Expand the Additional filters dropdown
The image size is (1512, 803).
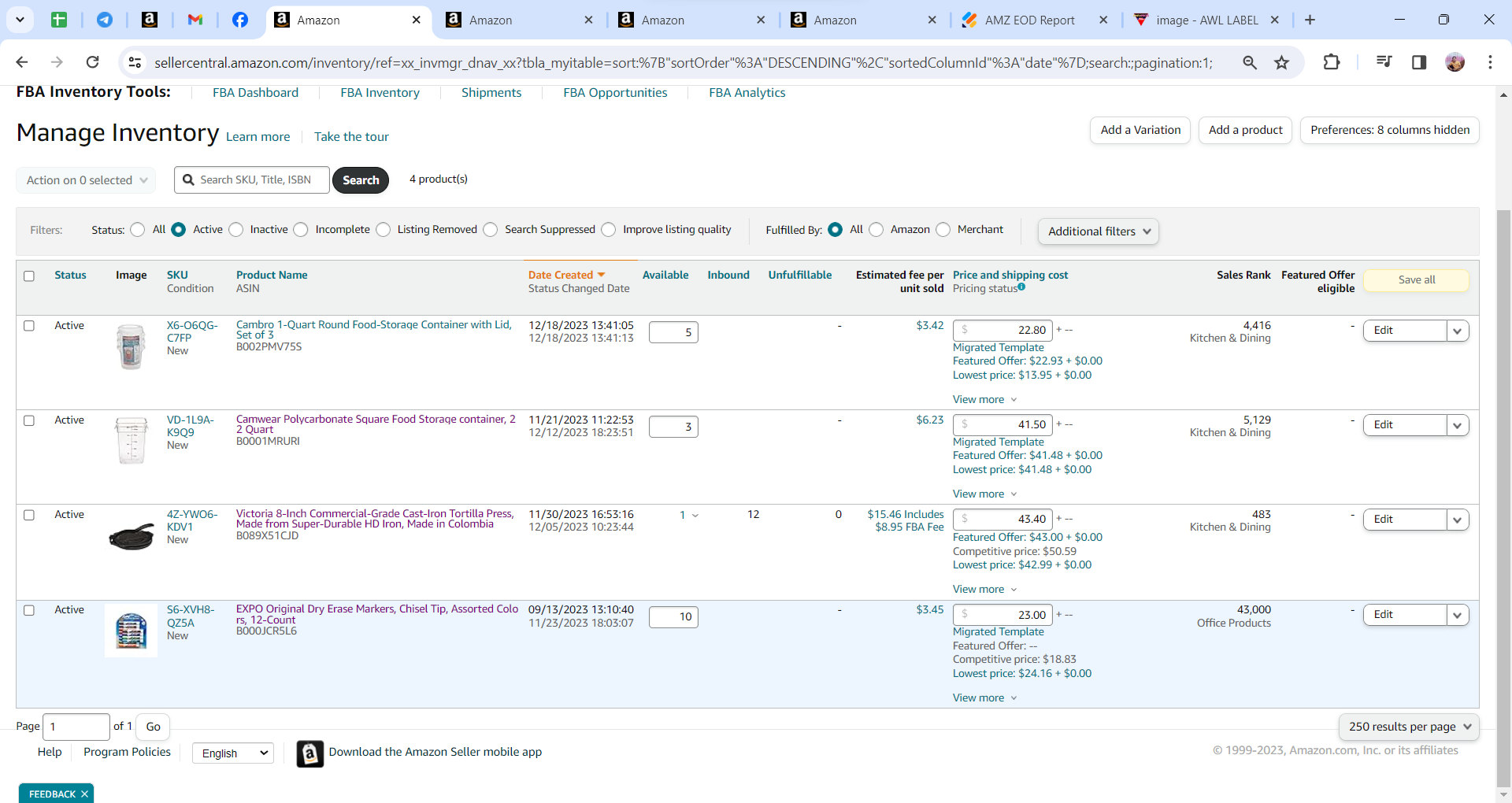coord(1099,231)
